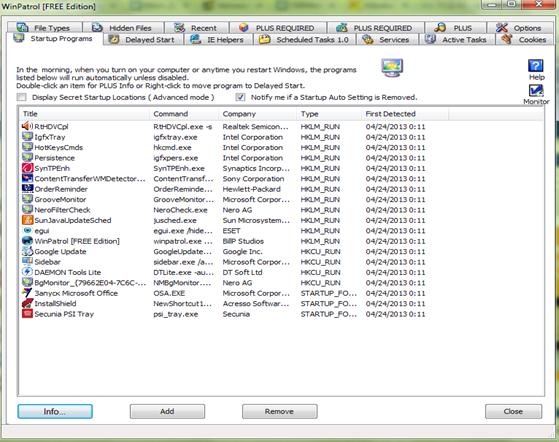Viewport: 559px width, 442px height.
Task: Select the Google Update icon
Action: (27, 251)
